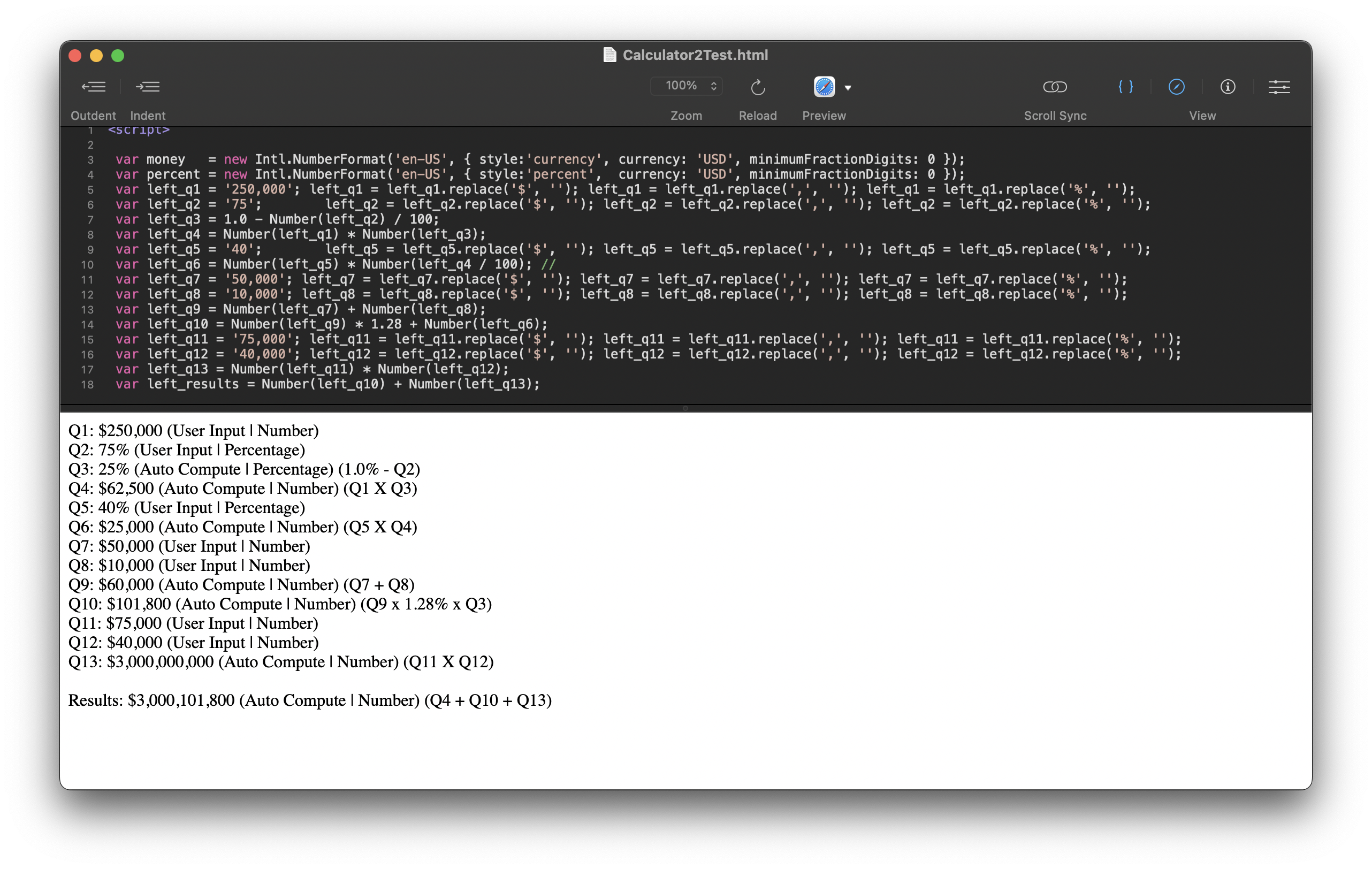Click the split divider between editor and preview
Image resolution: width=1372 pixels, height=869 pixels.
point(685,408)
